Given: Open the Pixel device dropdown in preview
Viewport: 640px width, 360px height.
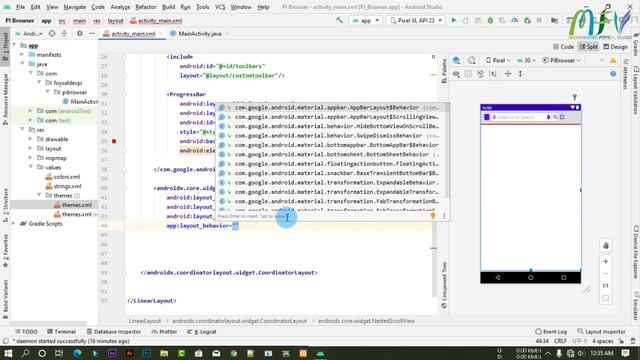Looking at the screenshot, I should pos(498,60).
